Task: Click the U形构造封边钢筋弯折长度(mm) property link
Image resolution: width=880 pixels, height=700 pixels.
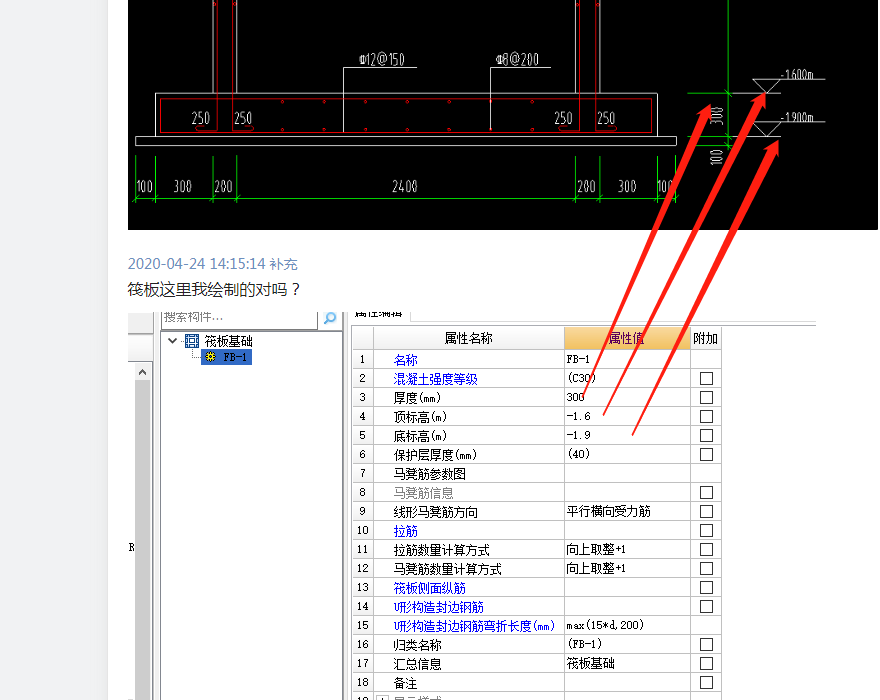Action: click(474, 626)
